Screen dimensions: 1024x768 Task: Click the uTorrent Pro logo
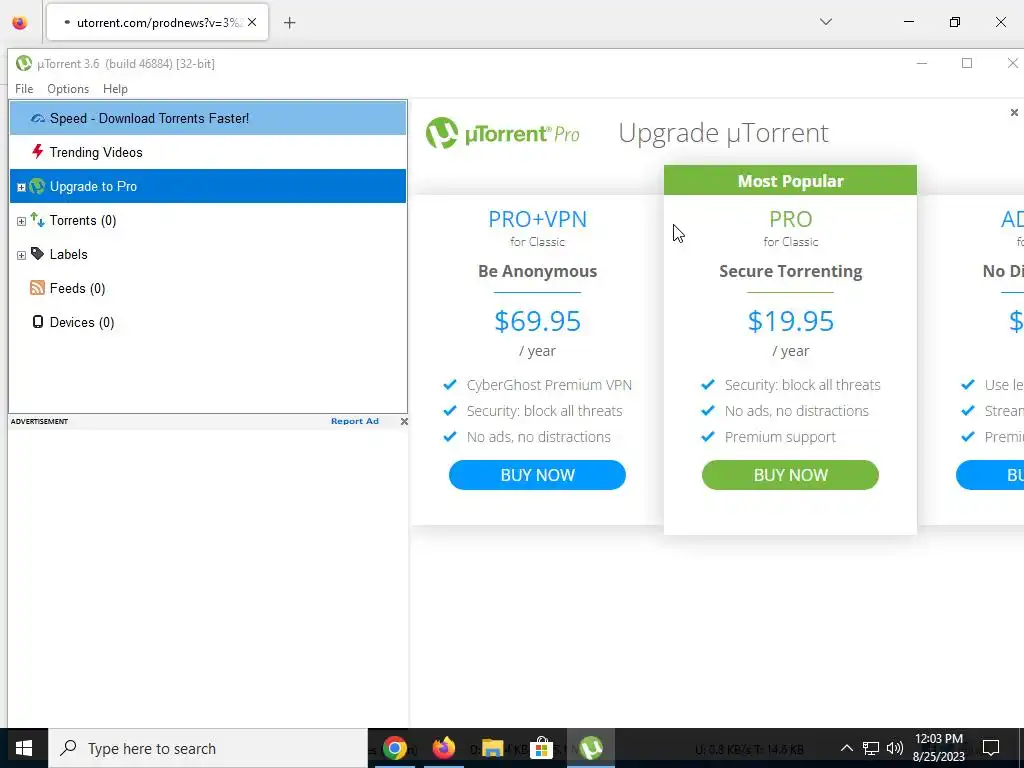(502, 133)
